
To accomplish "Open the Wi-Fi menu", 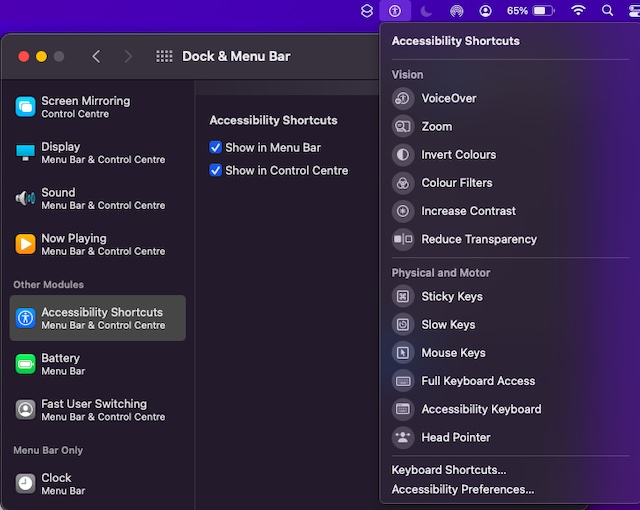I will (x=578, y=10).
